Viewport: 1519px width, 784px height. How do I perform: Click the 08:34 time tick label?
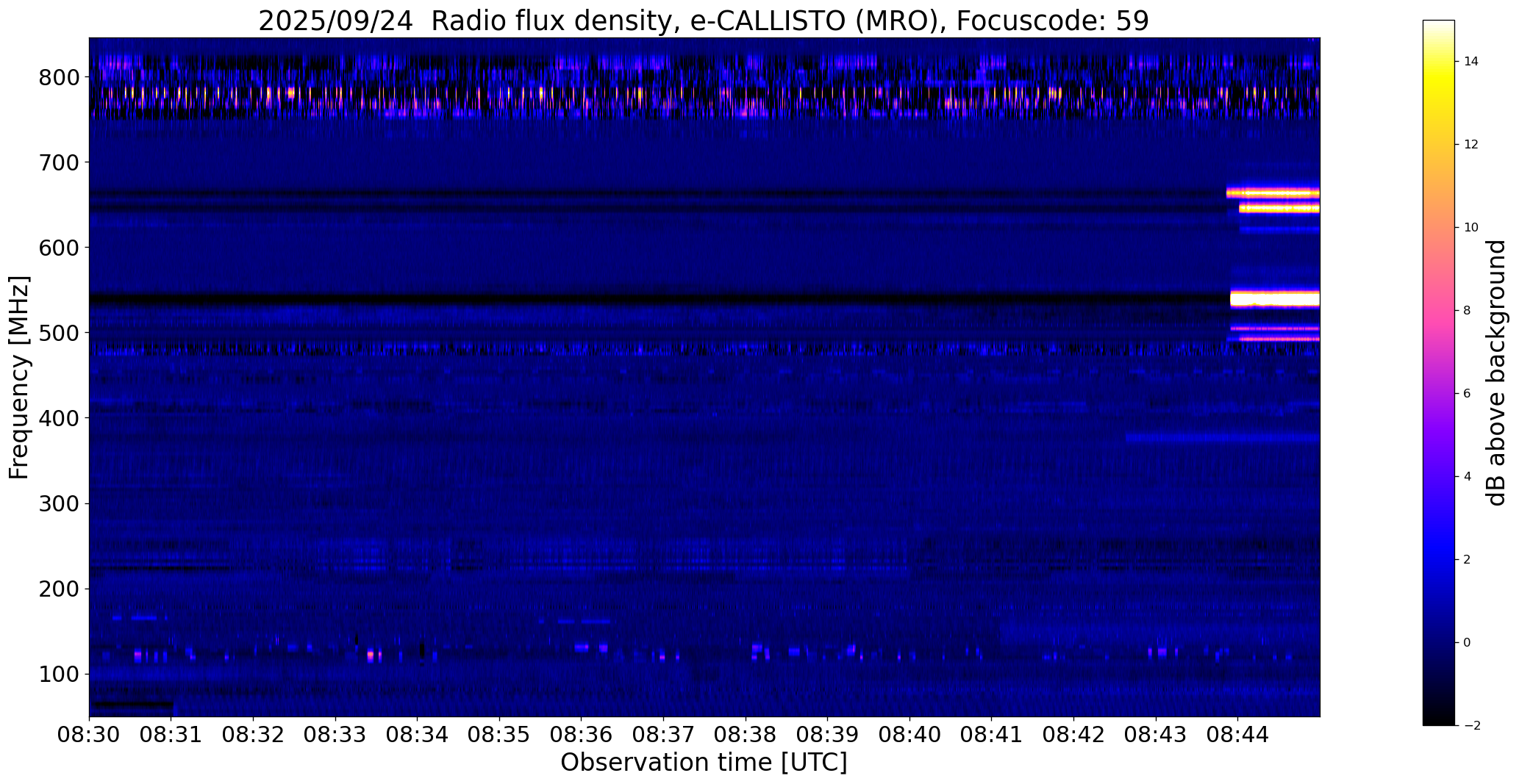click(x=418, y=736)
